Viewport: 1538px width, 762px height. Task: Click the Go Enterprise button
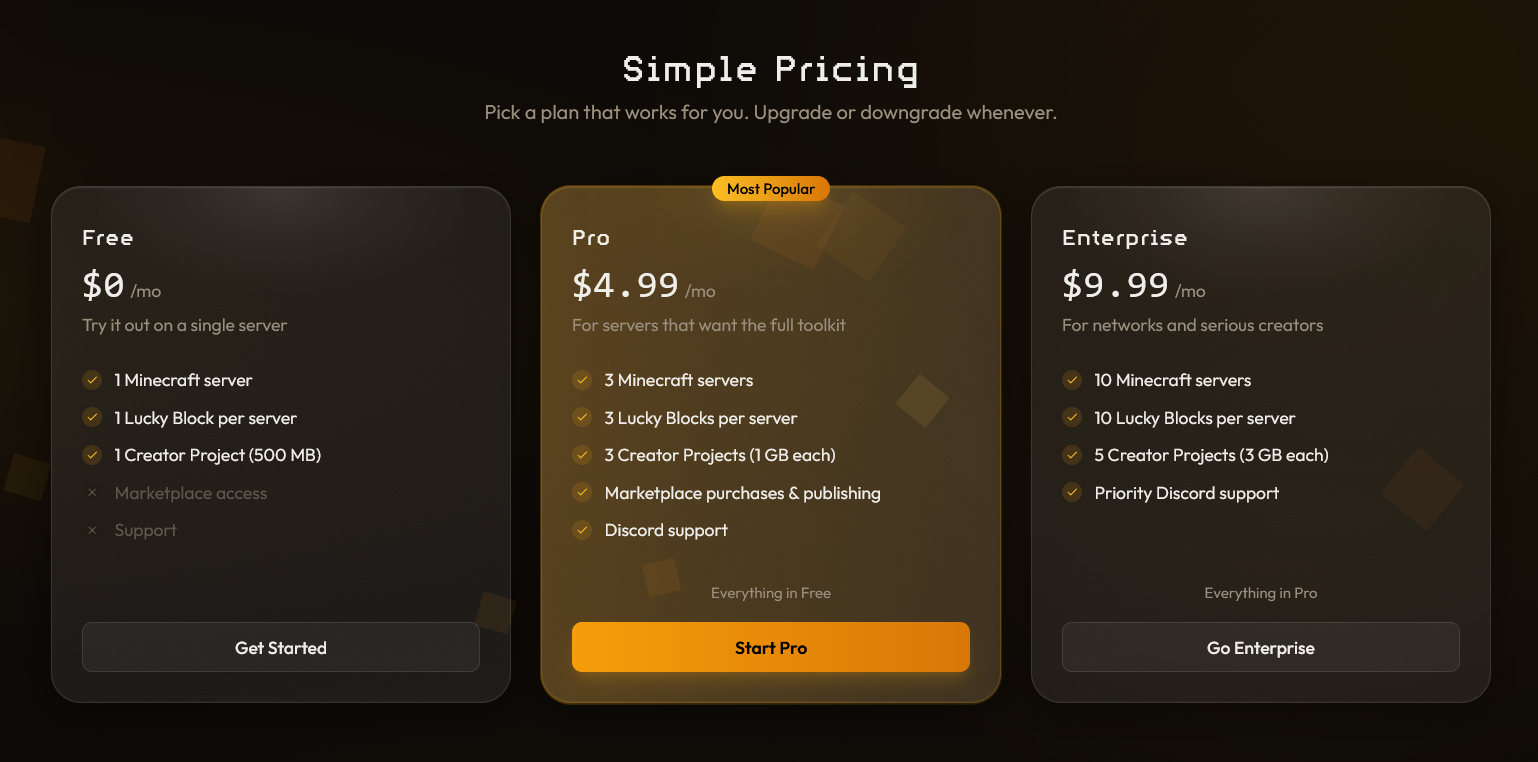tap(1260, 648)
